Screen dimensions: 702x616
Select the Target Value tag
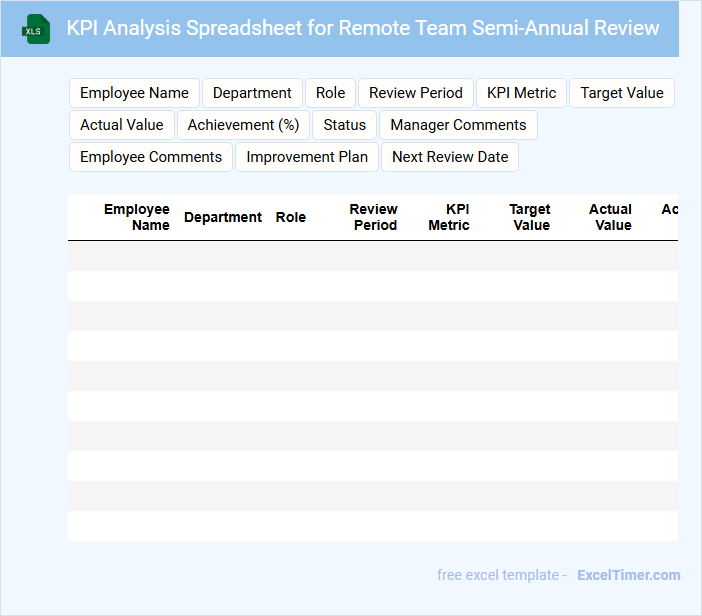(x=621, y=93)
